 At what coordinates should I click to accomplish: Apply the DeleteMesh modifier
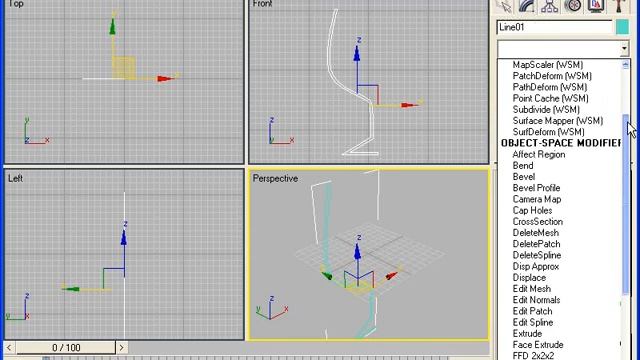pos(536,233)
